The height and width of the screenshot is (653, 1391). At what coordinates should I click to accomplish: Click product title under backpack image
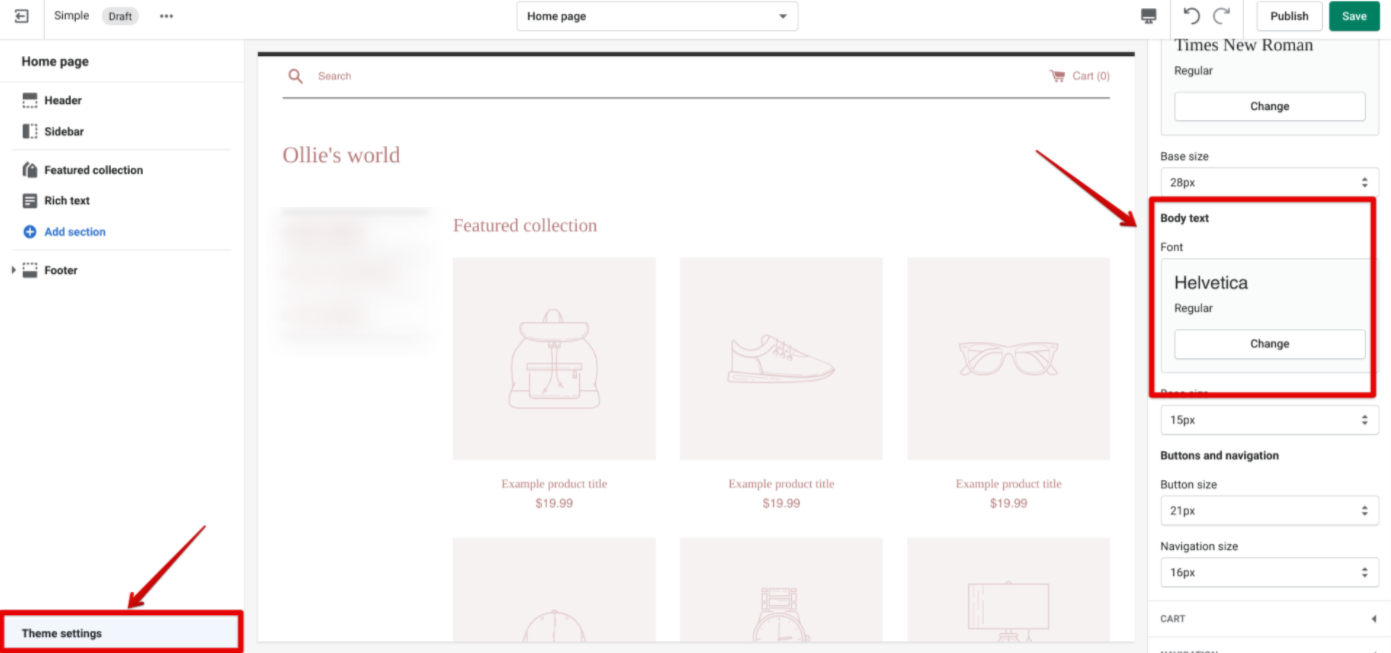pyautogui.click(x=554, y=484)
